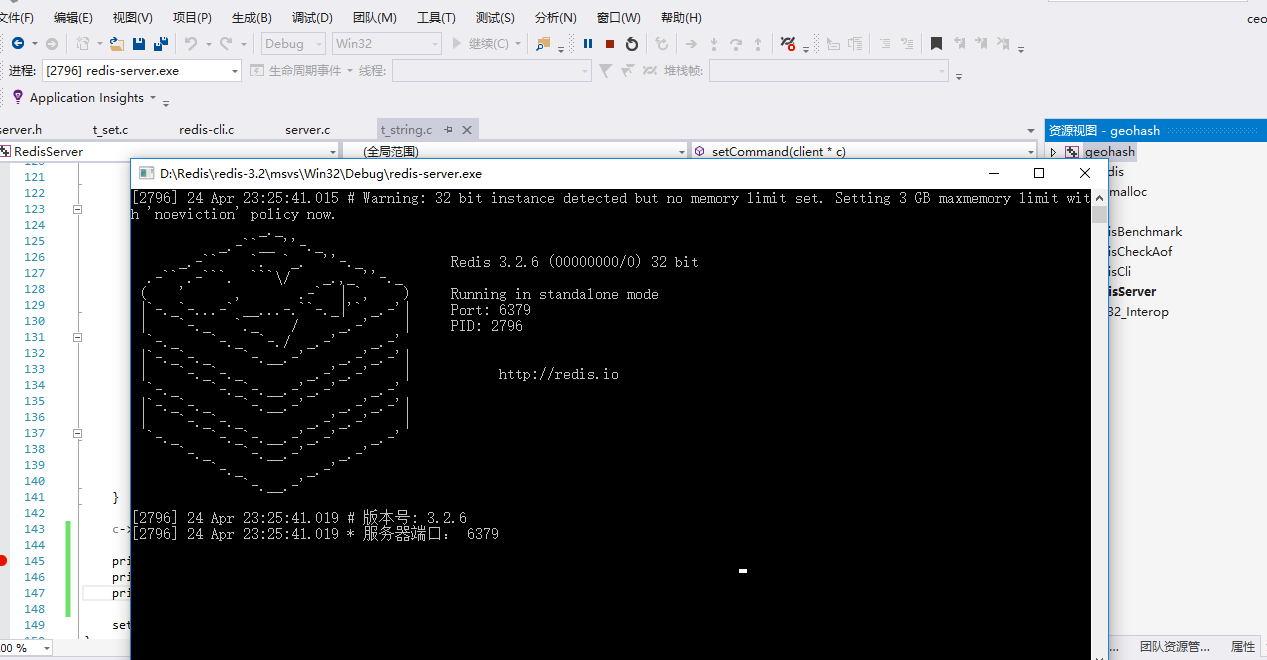Collapse the code block at line 131
The height and width of the screenshot is (660, 1267).
(77, 337)
